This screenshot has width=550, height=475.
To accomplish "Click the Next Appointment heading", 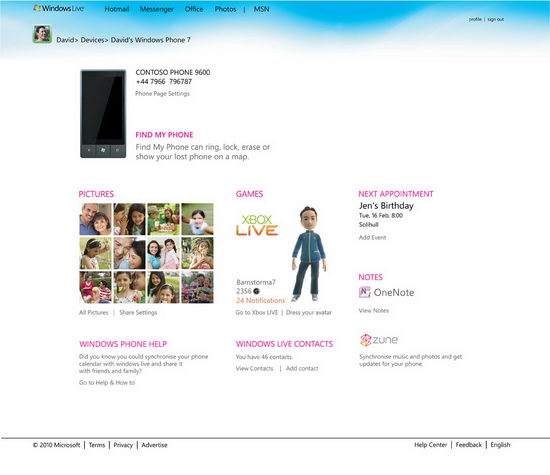I will coord(396,194).
